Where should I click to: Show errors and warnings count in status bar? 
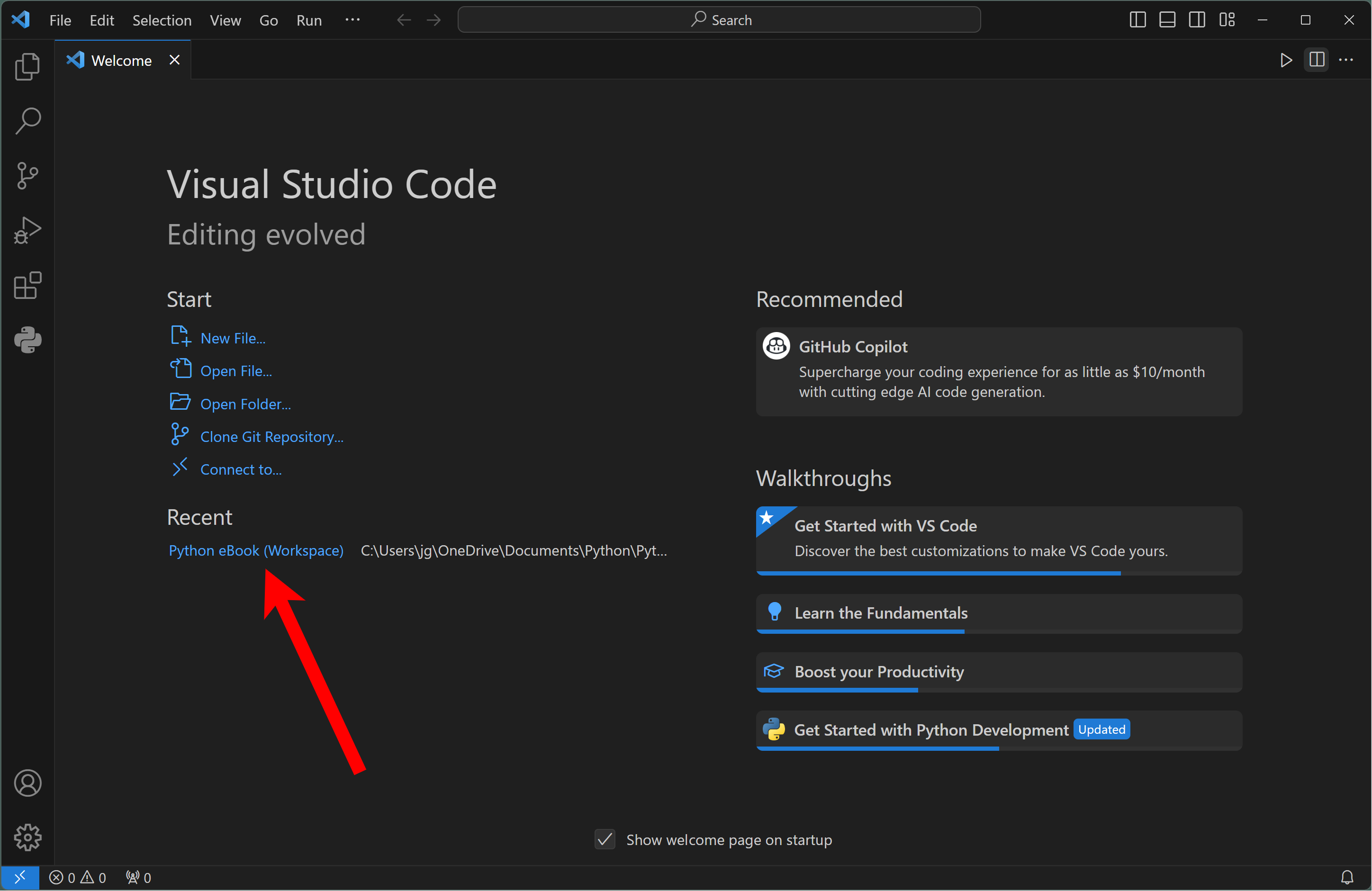click(x=78, y=878)
